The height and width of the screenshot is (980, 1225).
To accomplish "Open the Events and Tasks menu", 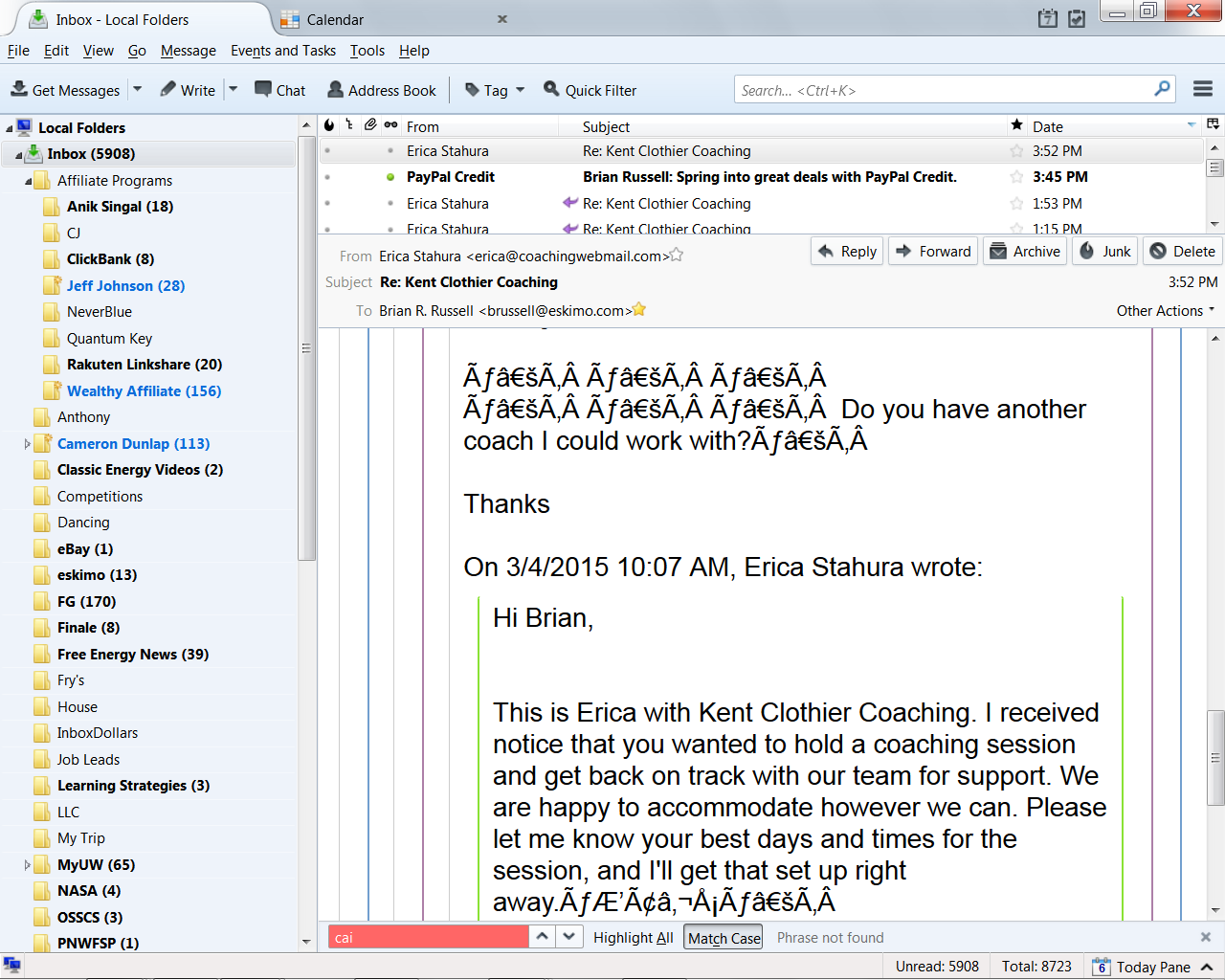I will click(282, 51).
